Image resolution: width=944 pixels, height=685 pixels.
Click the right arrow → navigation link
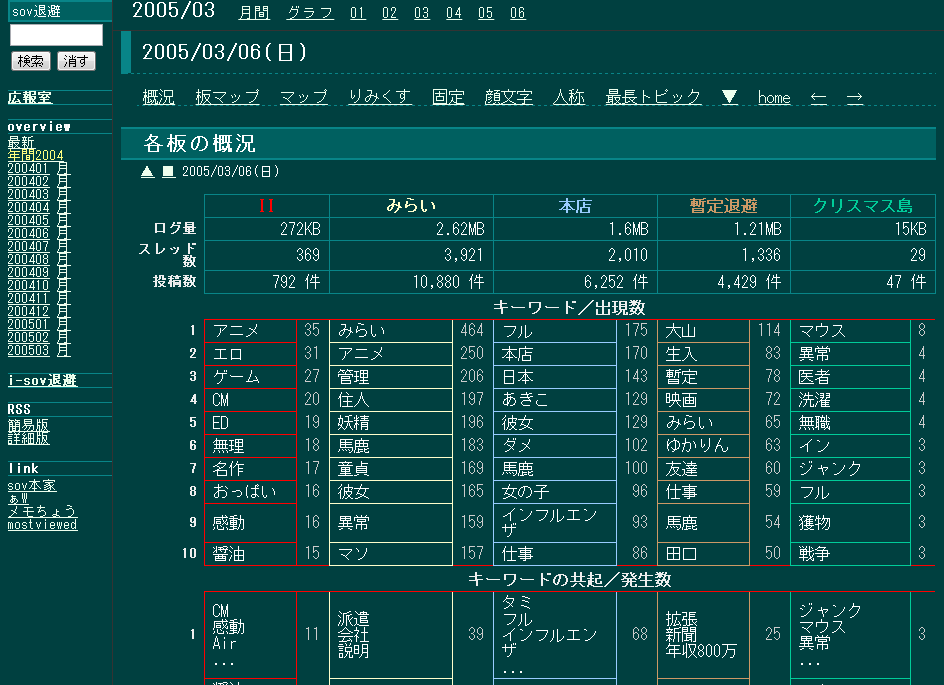pos(854,97)
